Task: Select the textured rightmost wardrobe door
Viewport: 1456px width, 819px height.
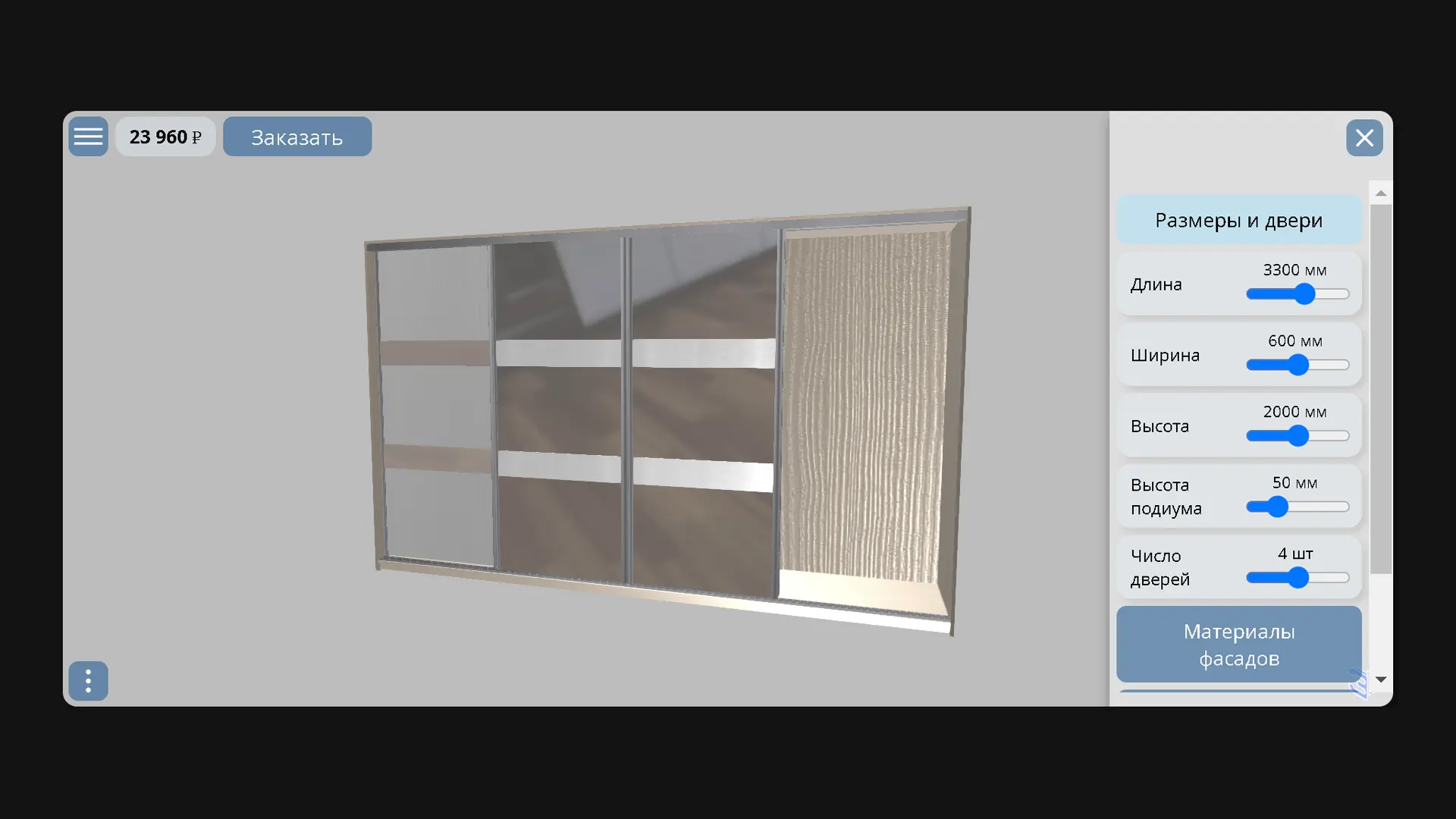Action: pyautogui.click(x=864, y=409)
